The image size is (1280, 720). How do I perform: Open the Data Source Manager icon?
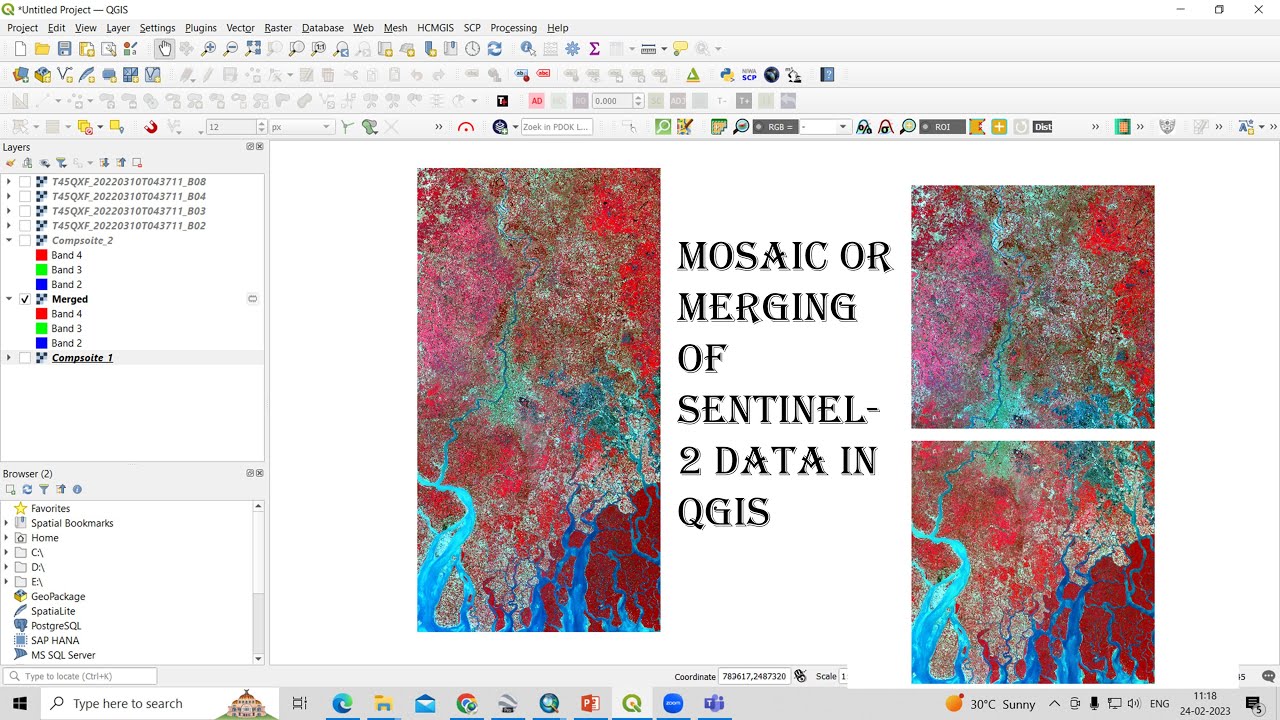click(x=20, y=75)
